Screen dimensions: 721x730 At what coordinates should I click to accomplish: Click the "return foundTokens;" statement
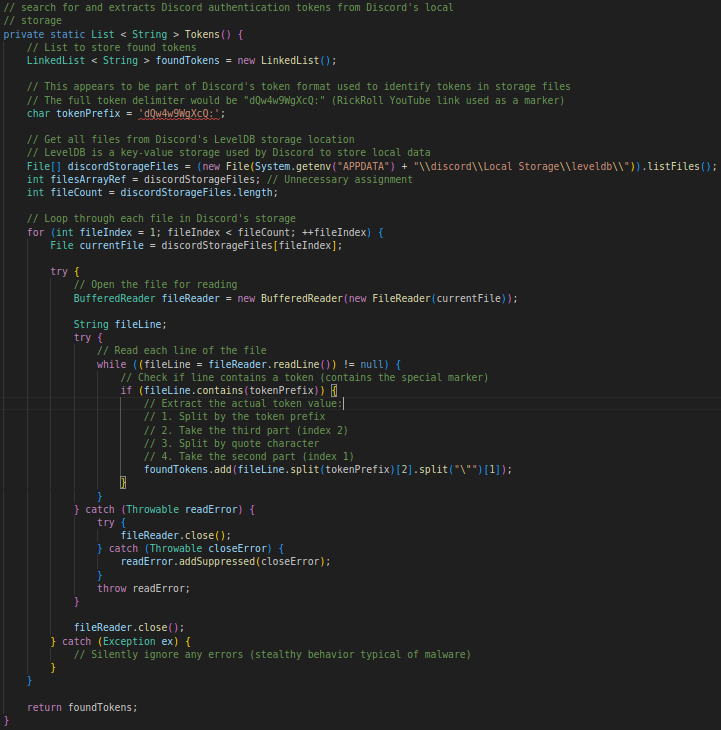82,708
